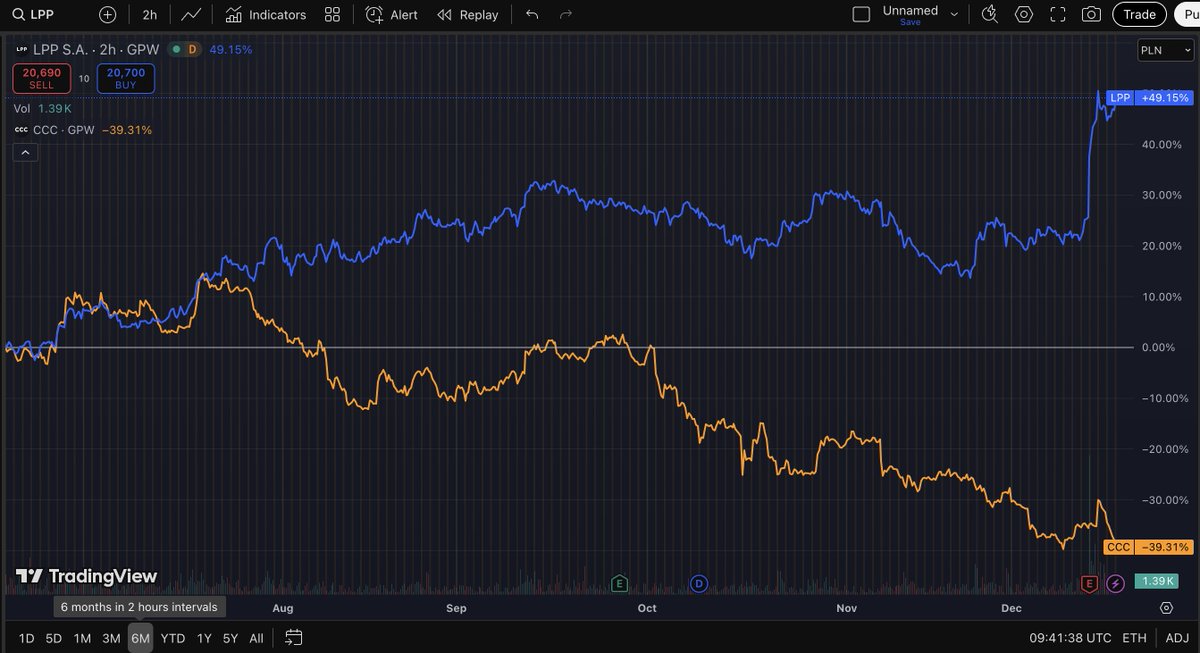The height and width of the screenshot is (653, 1200).
Task: Click the 40.00% price axis label
Action: (x=1161, y=144)
